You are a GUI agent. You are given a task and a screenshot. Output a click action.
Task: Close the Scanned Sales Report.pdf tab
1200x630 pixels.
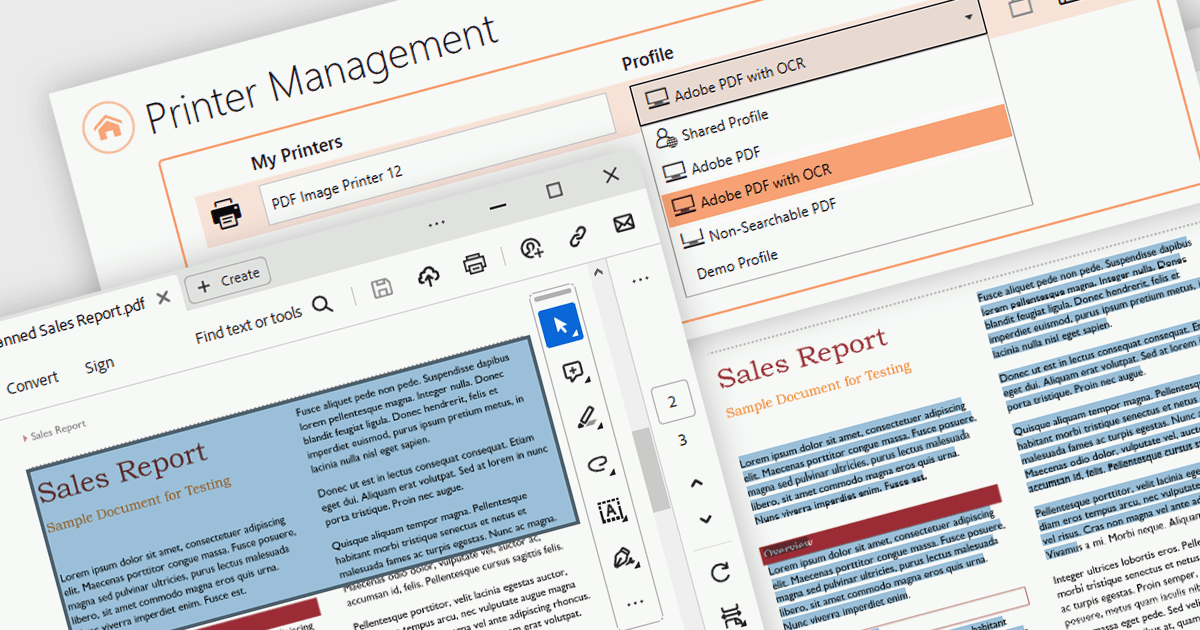coord(164,297)
